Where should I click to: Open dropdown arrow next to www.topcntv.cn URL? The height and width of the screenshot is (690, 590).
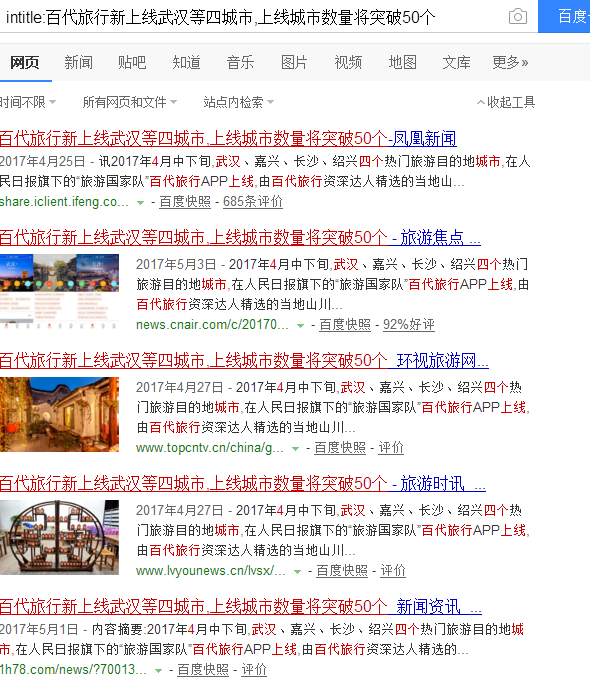296,449
